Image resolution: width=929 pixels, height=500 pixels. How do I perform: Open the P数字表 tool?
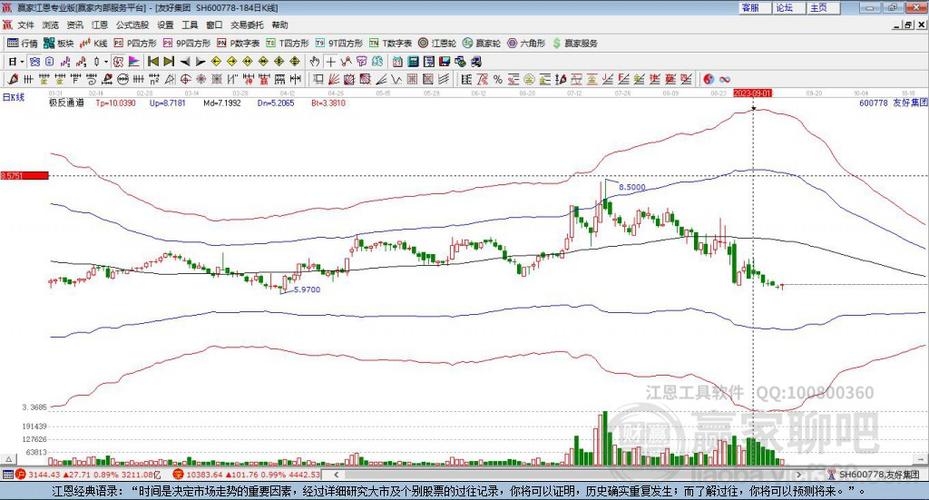tap(238, 43)
